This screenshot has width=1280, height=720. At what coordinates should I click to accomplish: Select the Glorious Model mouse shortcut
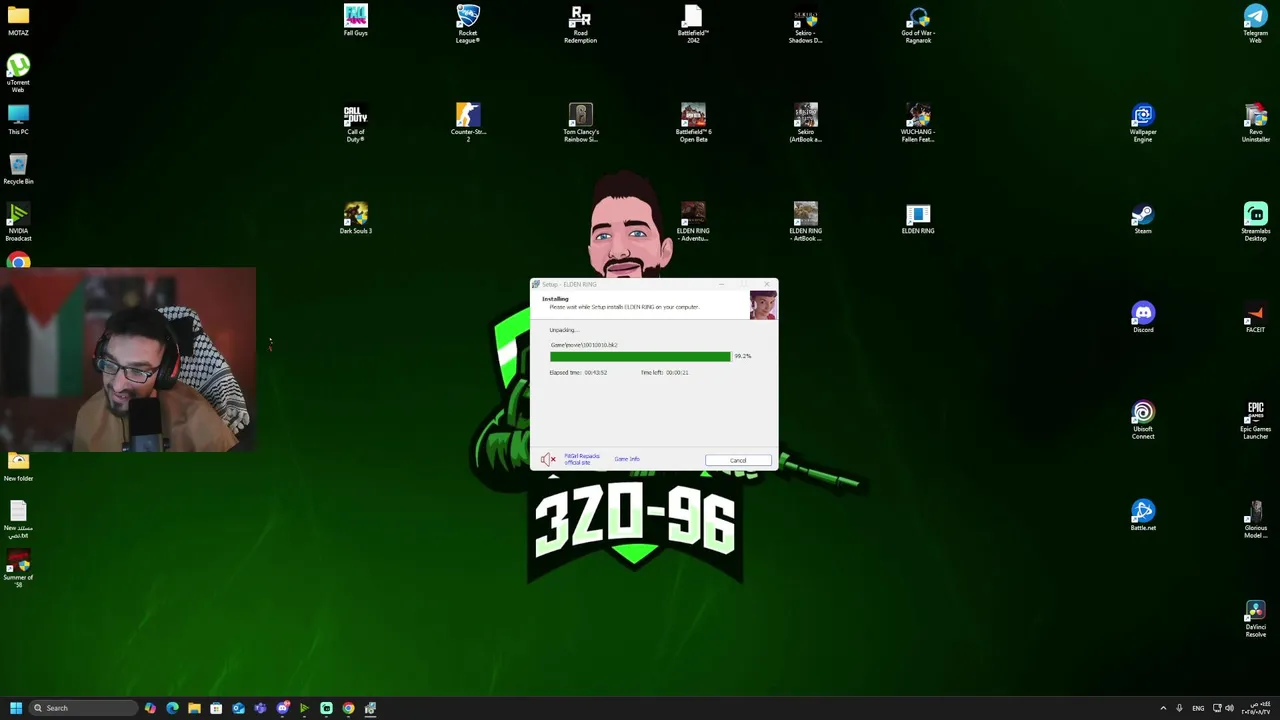[x=1256, y=519]
